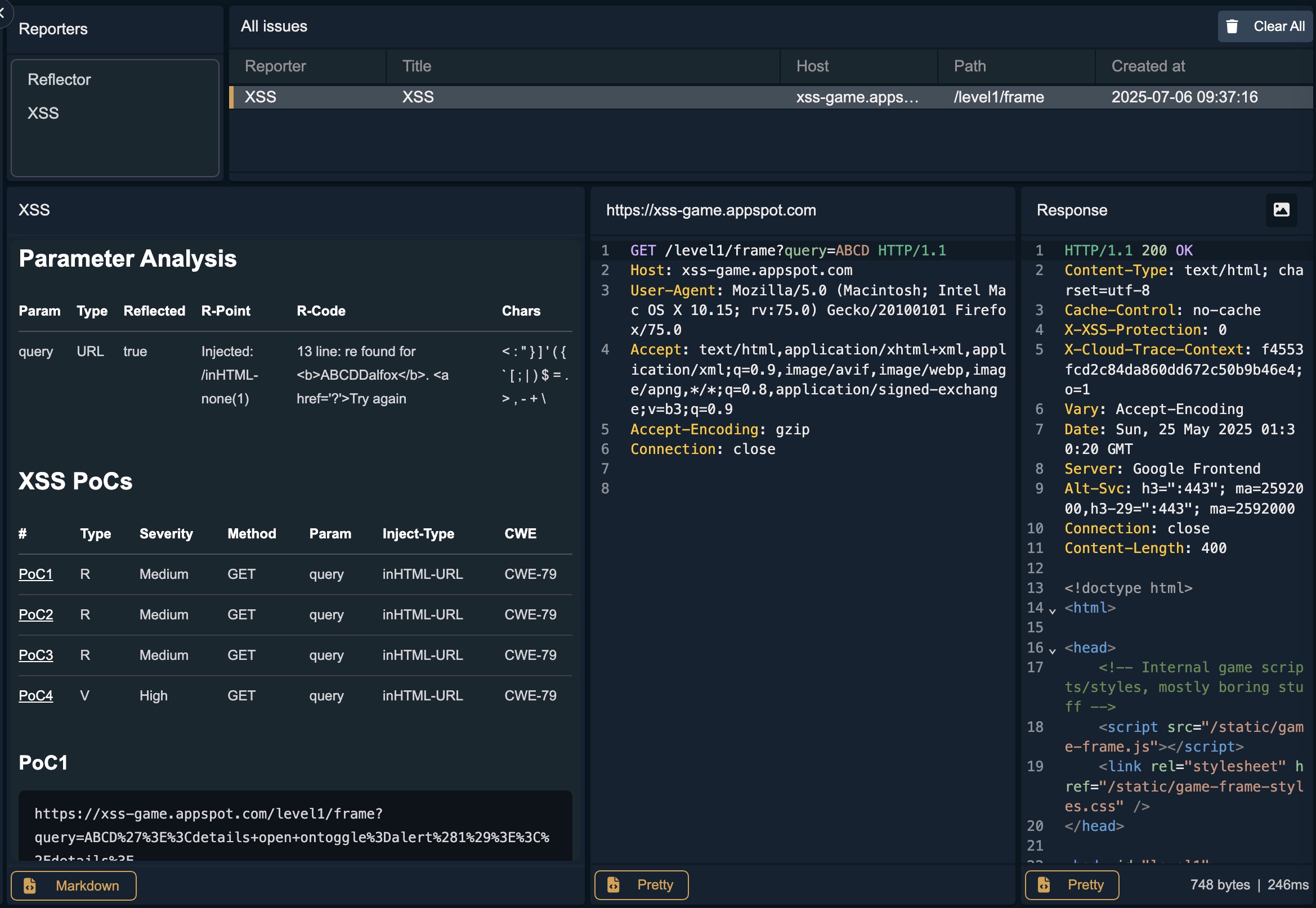
Task: Click the R-Code column header
Action: [321, 311]
